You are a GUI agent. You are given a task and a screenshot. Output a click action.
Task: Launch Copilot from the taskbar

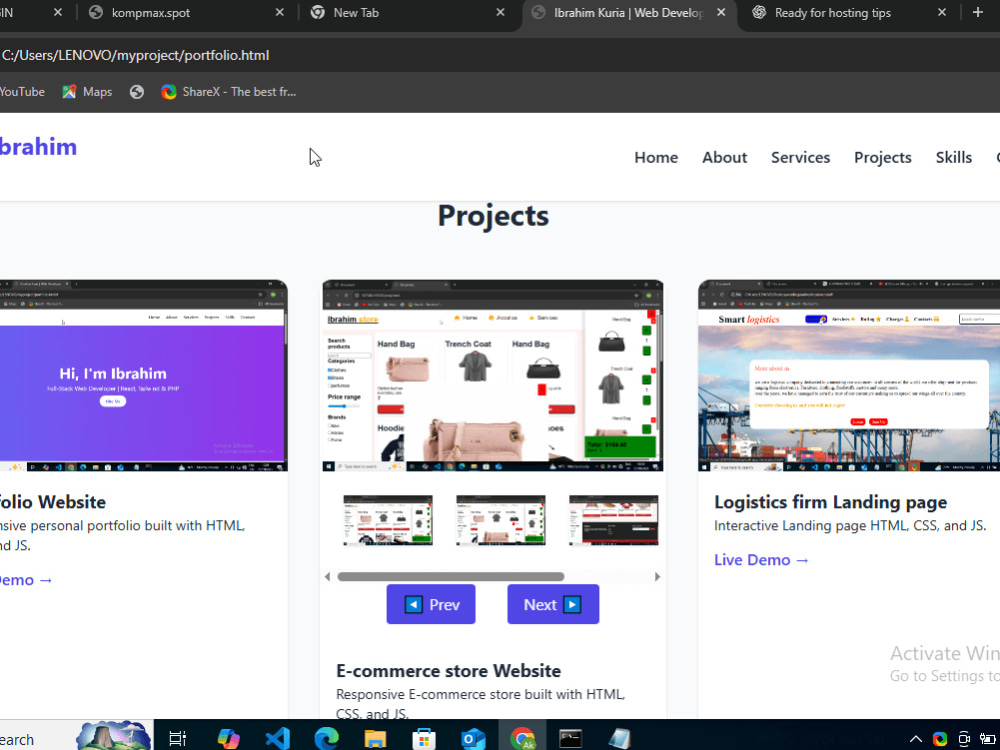coord(228,739)
